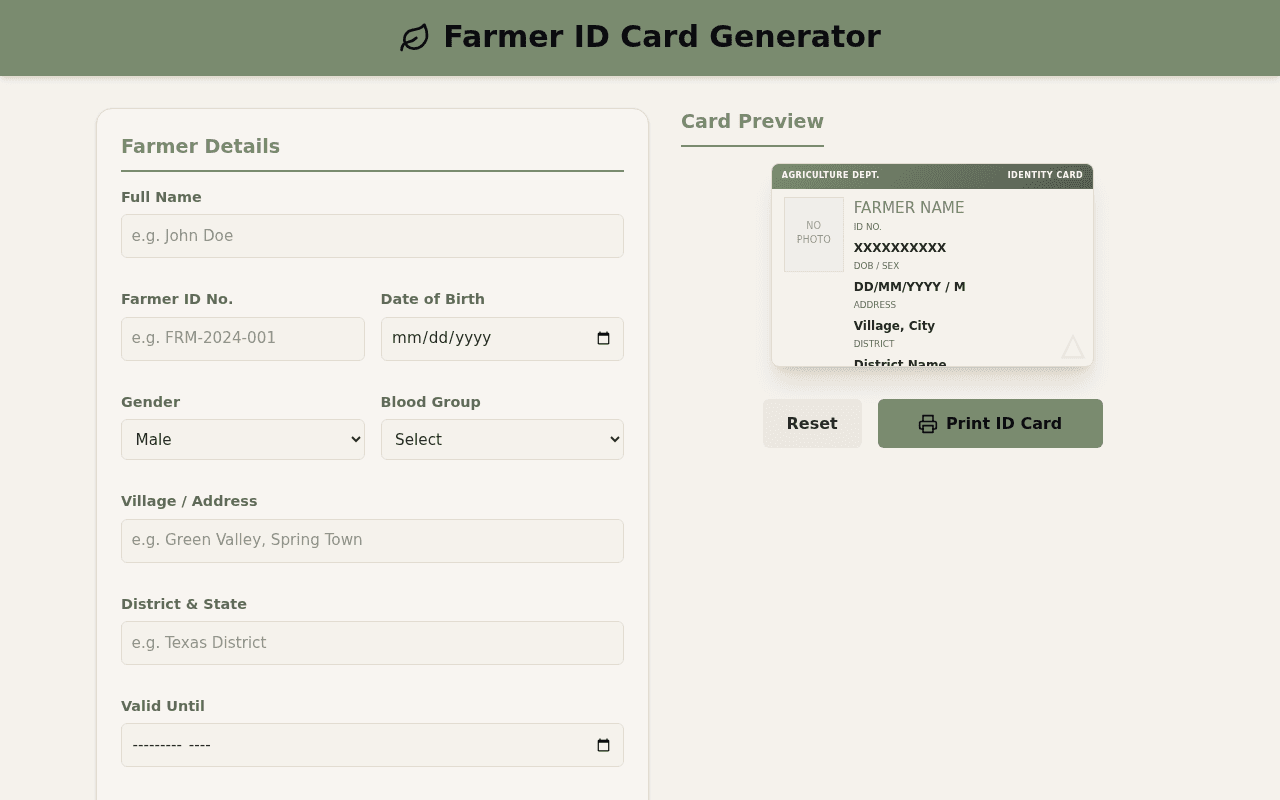This screenshot has height=800, width=1280.
Task: Click the Farmer ID Card Generator title
Action: 662,37
